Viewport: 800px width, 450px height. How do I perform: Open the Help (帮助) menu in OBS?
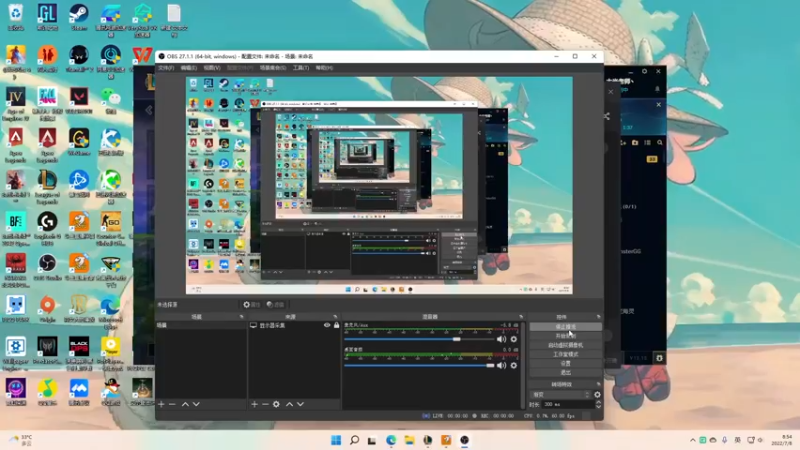coord(324,68)
